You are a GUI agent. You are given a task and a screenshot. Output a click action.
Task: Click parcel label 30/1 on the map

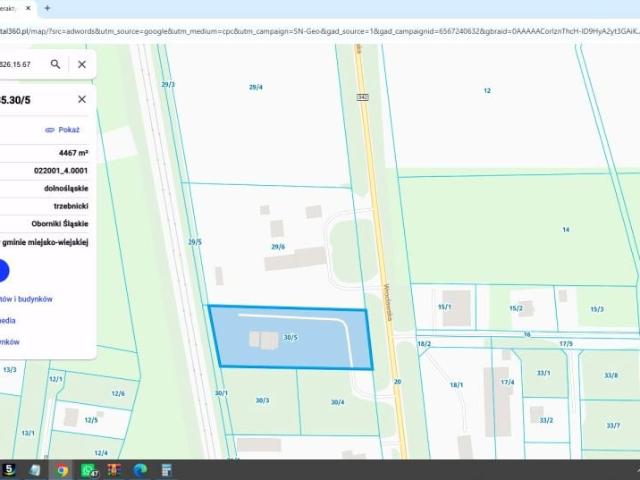tap(221, 393)
